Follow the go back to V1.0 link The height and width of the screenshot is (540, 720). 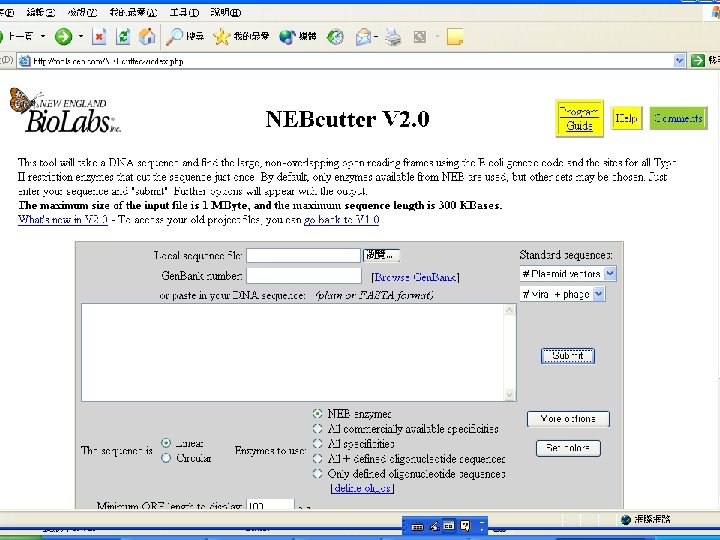(342, 219)
